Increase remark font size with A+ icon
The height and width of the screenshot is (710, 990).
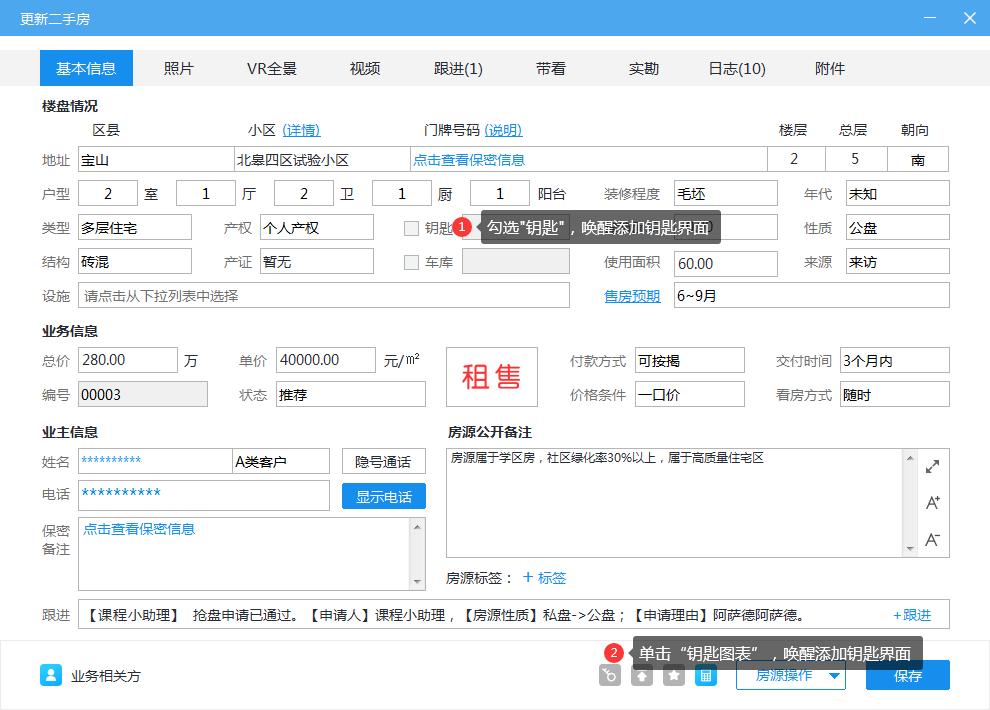tap(932, 503)
